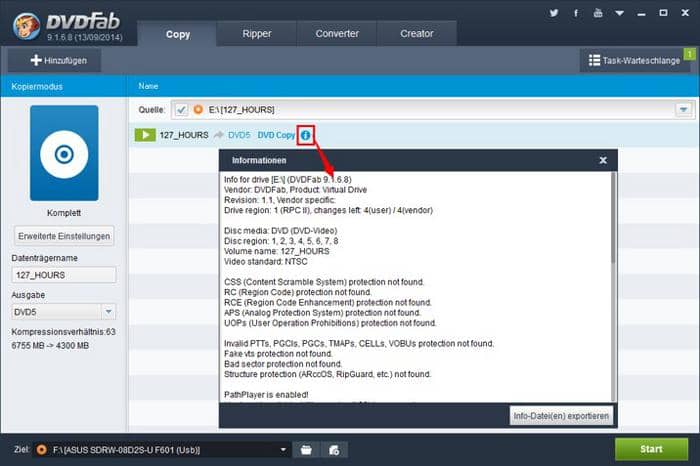Click 'Bad sector protection not found' line
700x466 pixels.
[x=283, y=364]
